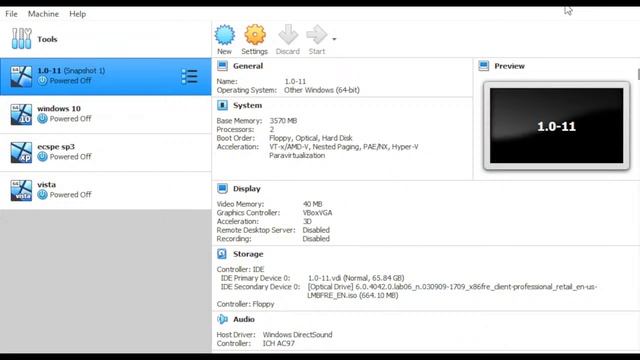Click the IDE Primary Device 1.0-11.vdi entry
The image size is (640, 360).
[x=356, y=278]
